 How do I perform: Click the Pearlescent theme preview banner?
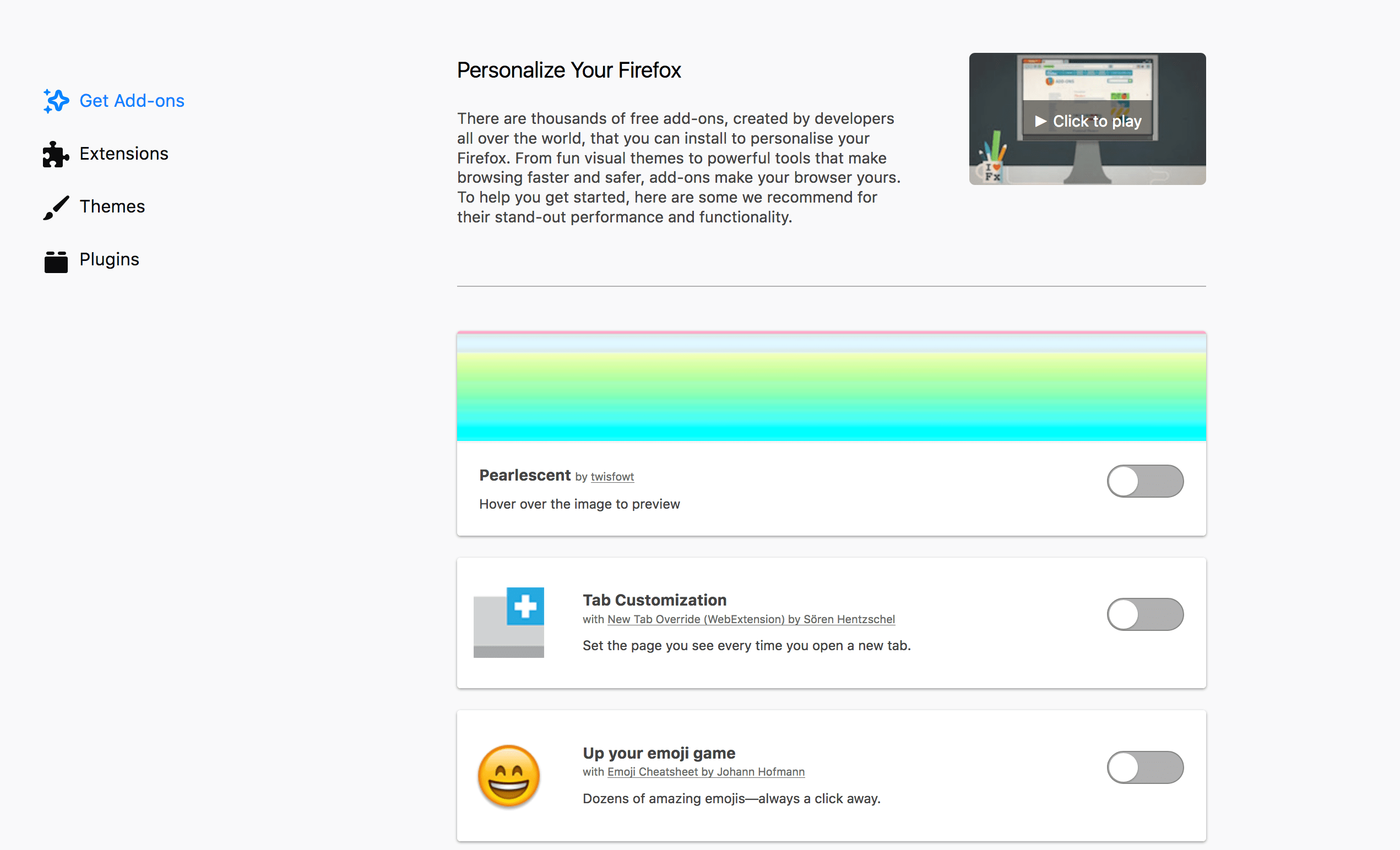click(831, 386)
